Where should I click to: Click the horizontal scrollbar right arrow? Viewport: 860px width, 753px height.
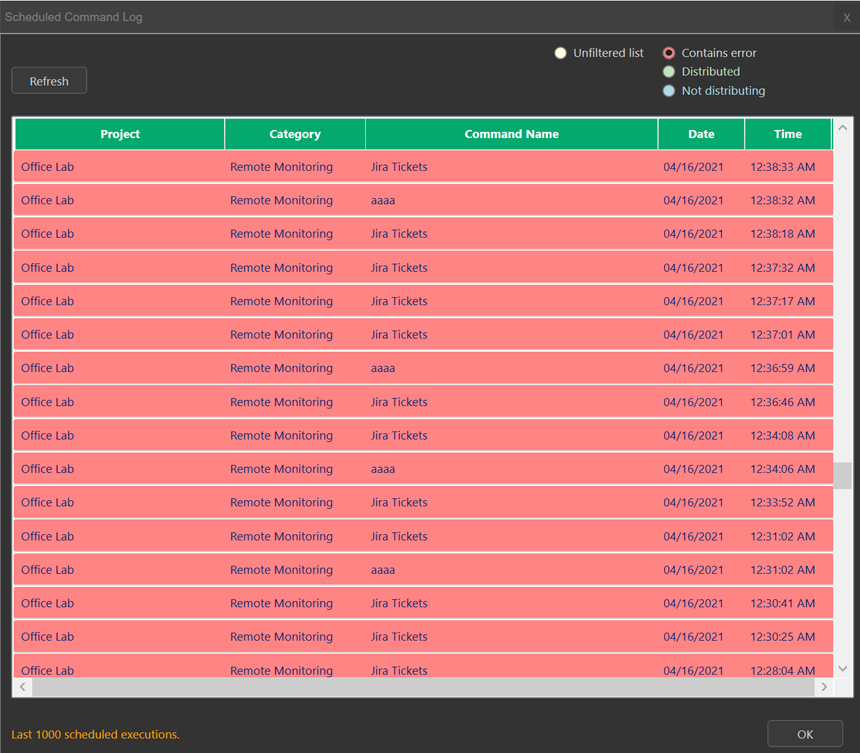(824, 687)
